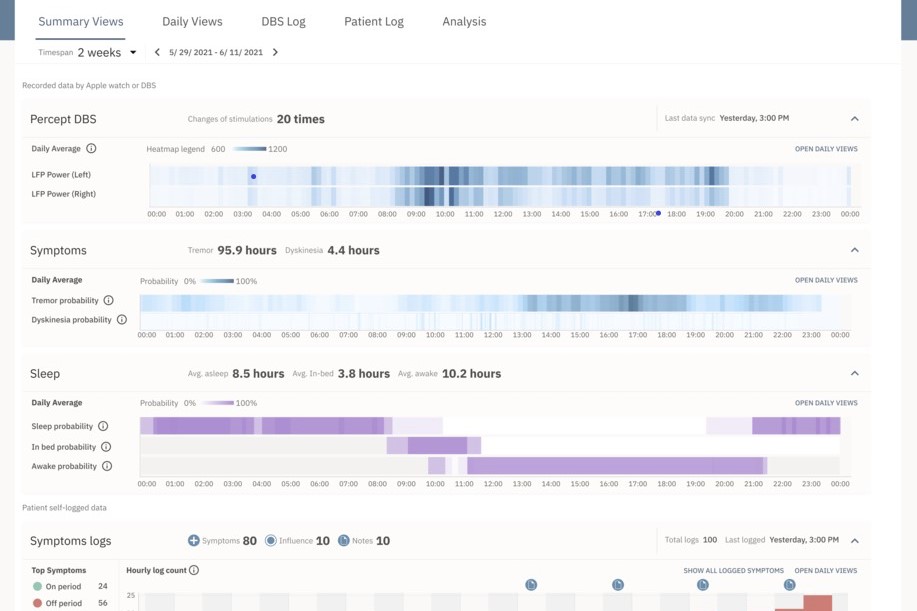Click info icon beside Tremor probability
917x611 pixels.
point(109,300)
